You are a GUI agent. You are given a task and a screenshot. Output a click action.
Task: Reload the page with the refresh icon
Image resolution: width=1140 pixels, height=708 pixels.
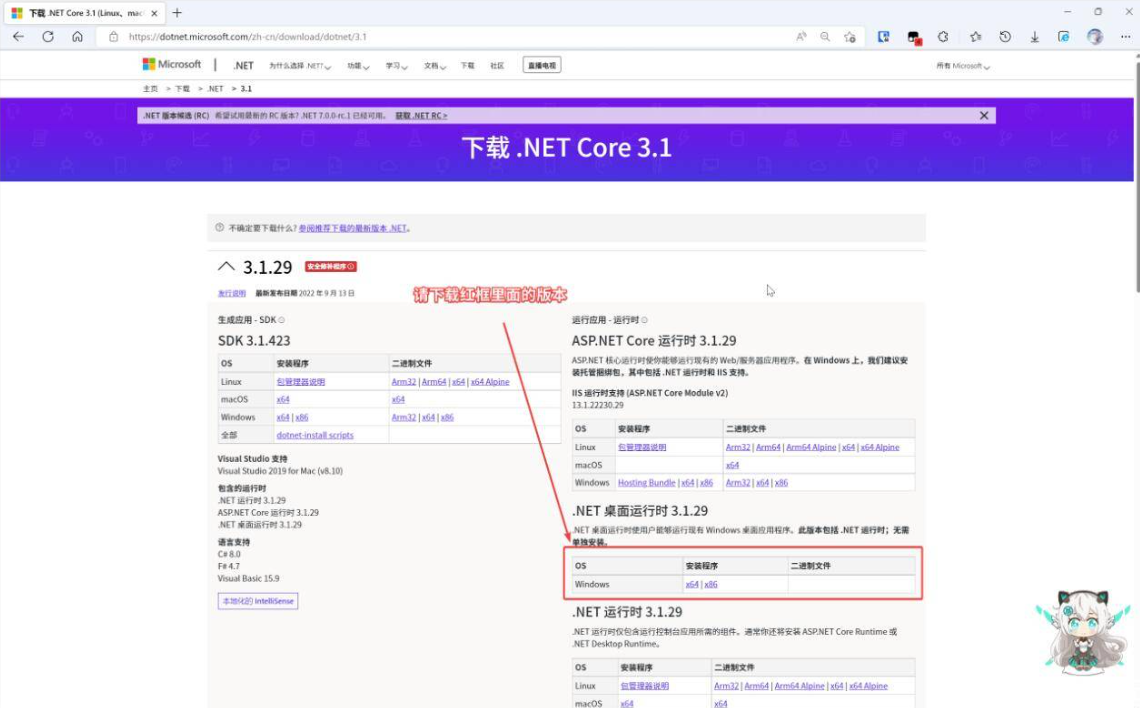coord(48,36)
